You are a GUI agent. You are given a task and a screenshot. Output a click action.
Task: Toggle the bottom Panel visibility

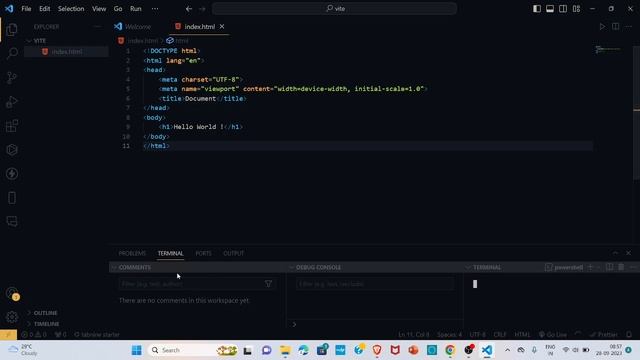(550, 9)
